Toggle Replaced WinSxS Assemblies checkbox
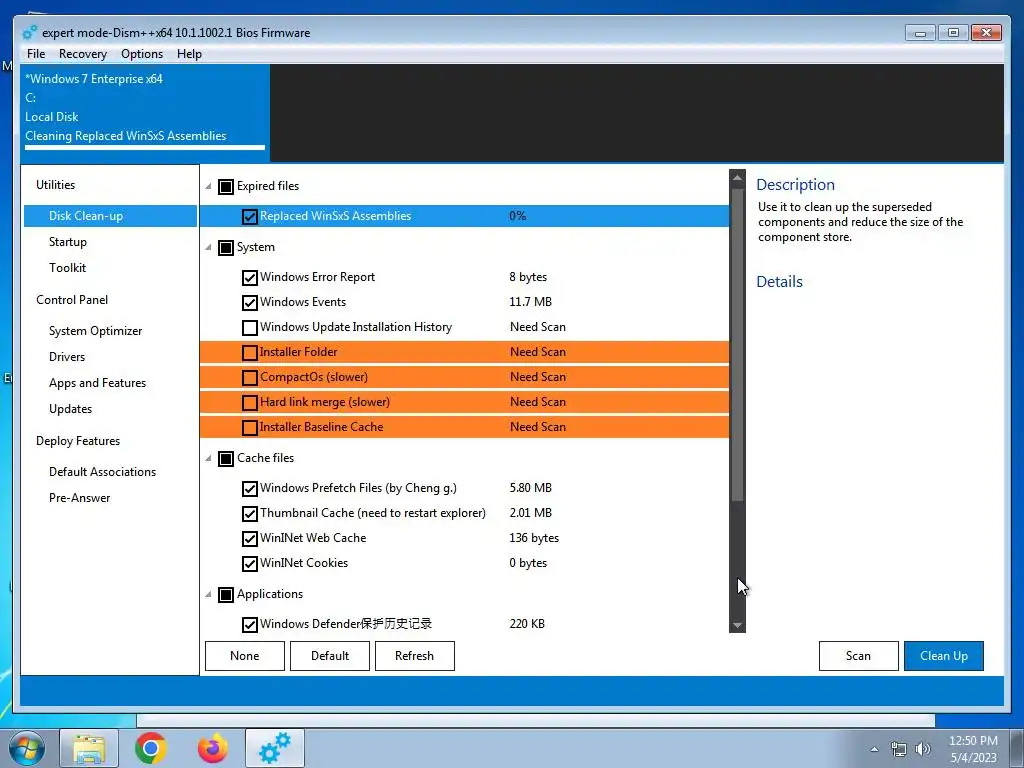Image resolution: width=1024 pixels, height=768 pixels. (x=249, y=216)
